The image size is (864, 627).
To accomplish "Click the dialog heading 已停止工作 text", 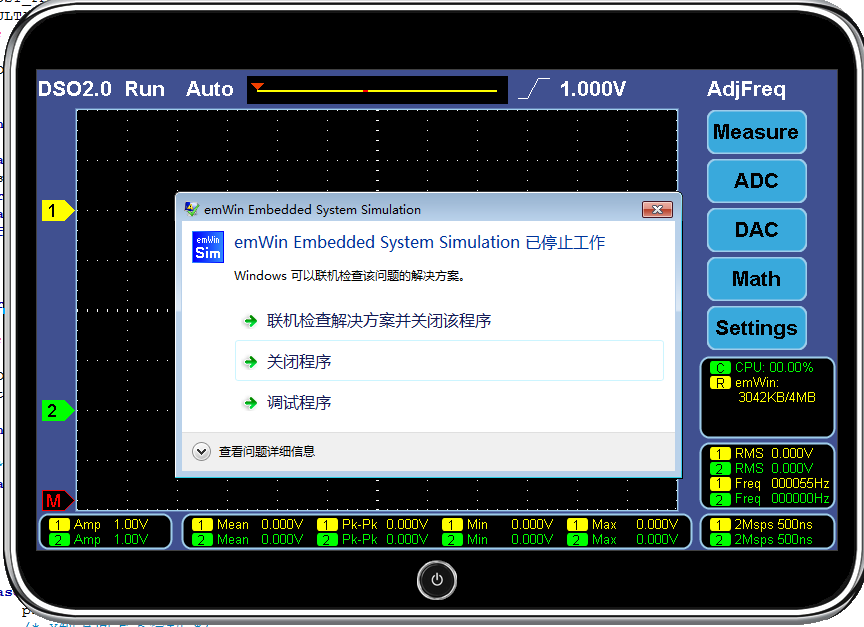I will pos(565,242).
